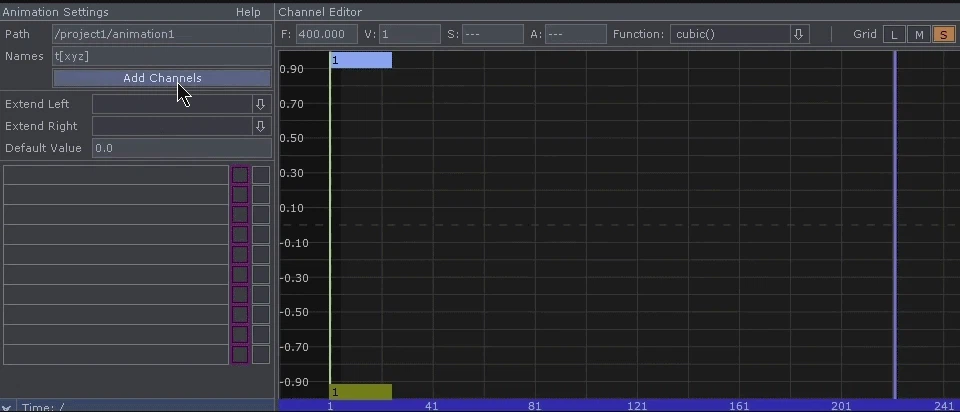Click the topmost purple channel color box

click(240, 174)
